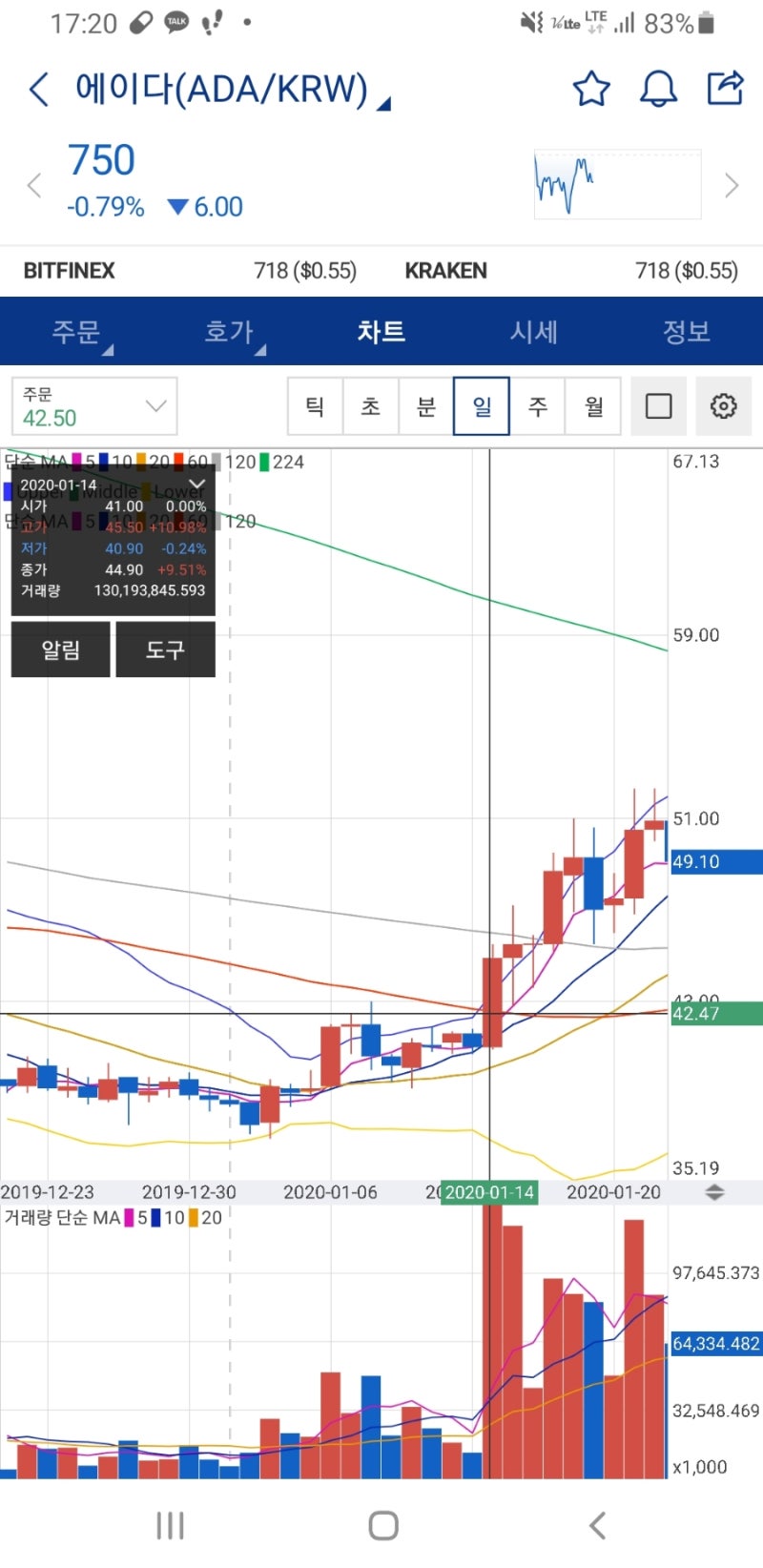Share this coin page
The image size is (763, 1568).
pos(725,88)
